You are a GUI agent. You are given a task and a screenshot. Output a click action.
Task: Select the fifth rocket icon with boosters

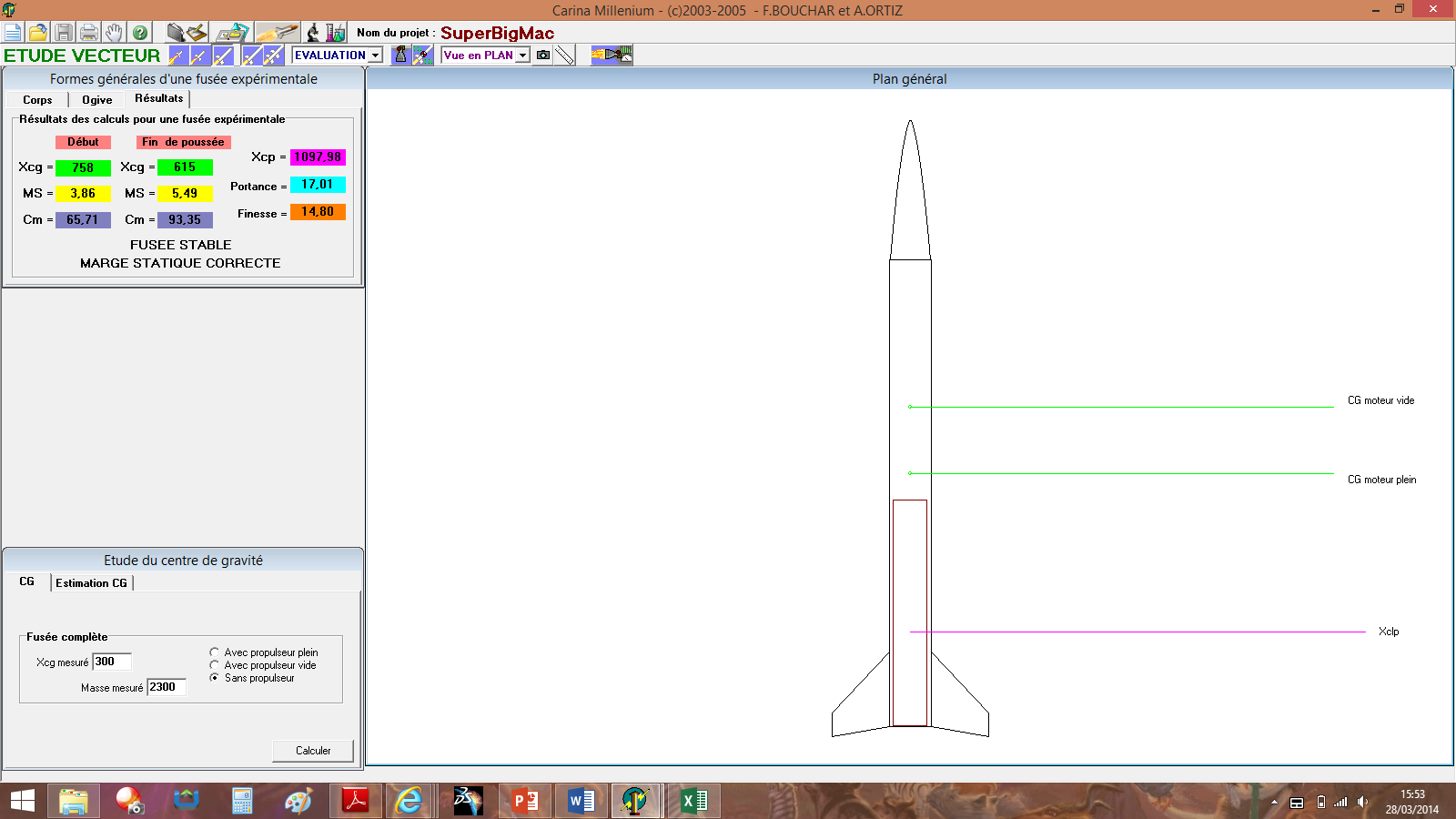(274, 56)
